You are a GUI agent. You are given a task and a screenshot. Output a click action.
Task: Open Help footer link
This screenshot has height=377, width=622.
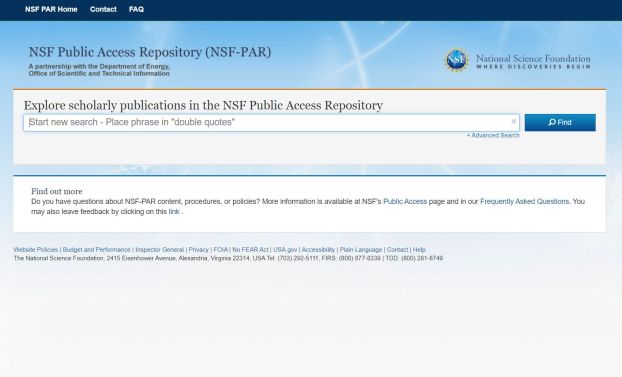pos(419,250)
